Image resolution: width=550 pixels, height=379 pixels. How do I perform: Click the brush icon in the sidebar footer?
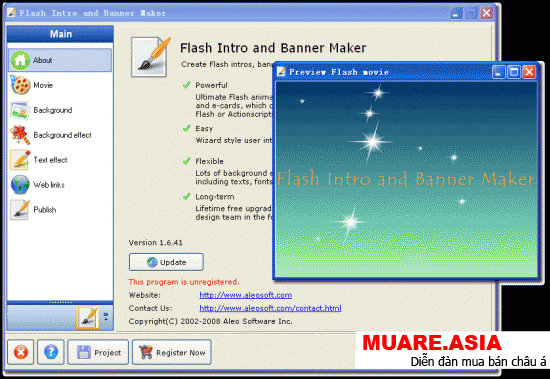(x=88, y=317)
